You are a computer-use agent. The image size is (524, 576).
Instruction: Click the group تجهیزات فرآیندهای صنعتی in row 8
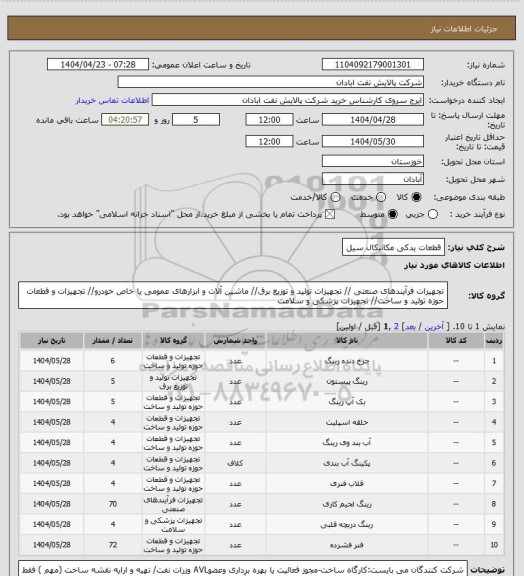[173, 504]
